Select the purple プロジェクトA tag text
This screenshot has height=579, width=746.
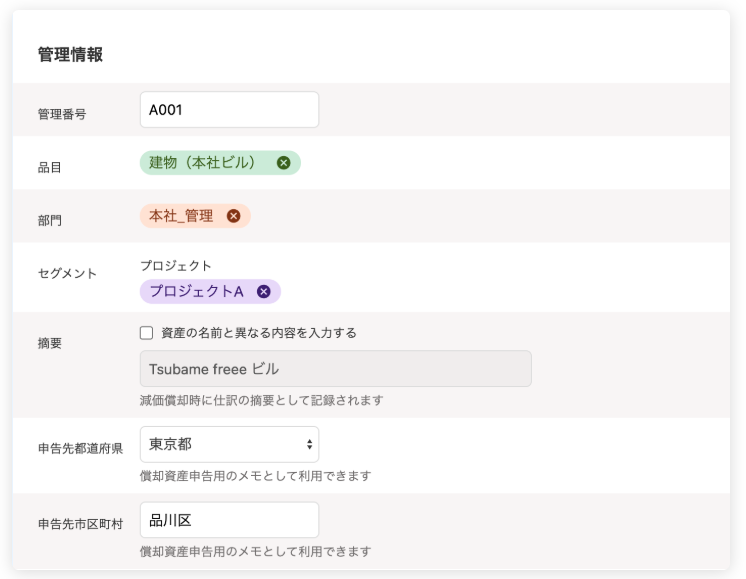tap(196, 291)
